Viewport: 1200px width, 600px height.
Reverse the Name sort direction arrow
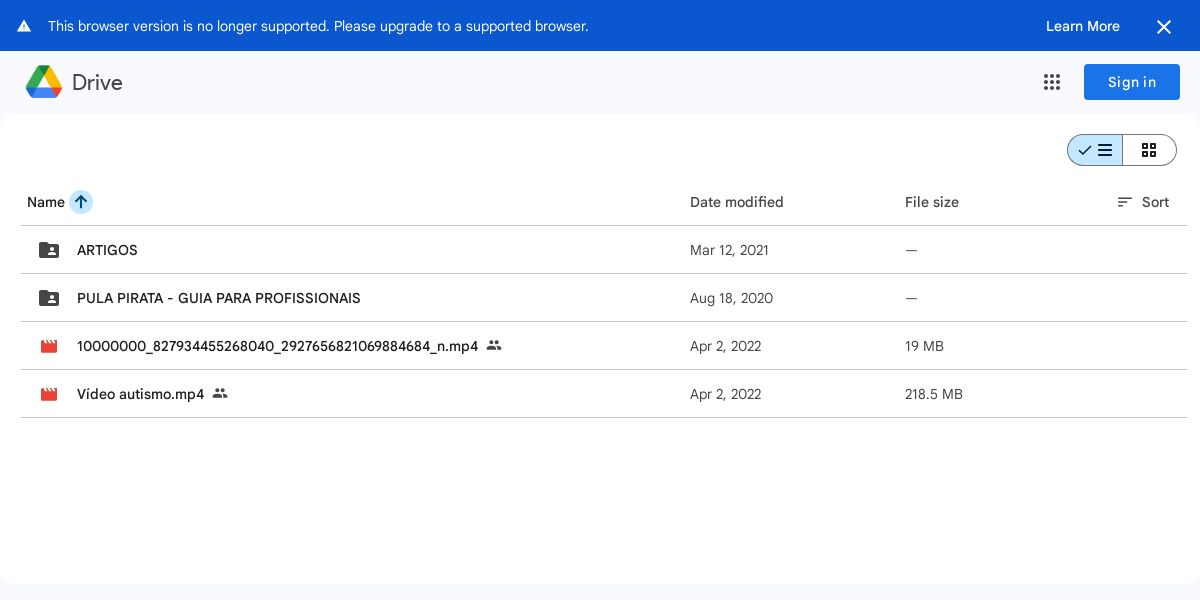pos(81,202)
